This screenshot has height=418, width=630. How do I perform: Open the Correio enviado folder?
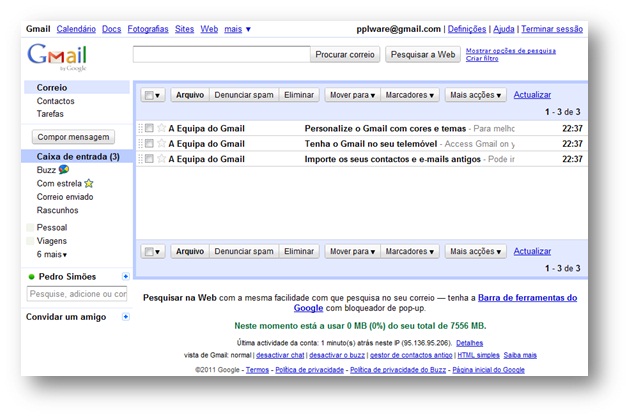(x=65, y=197)
